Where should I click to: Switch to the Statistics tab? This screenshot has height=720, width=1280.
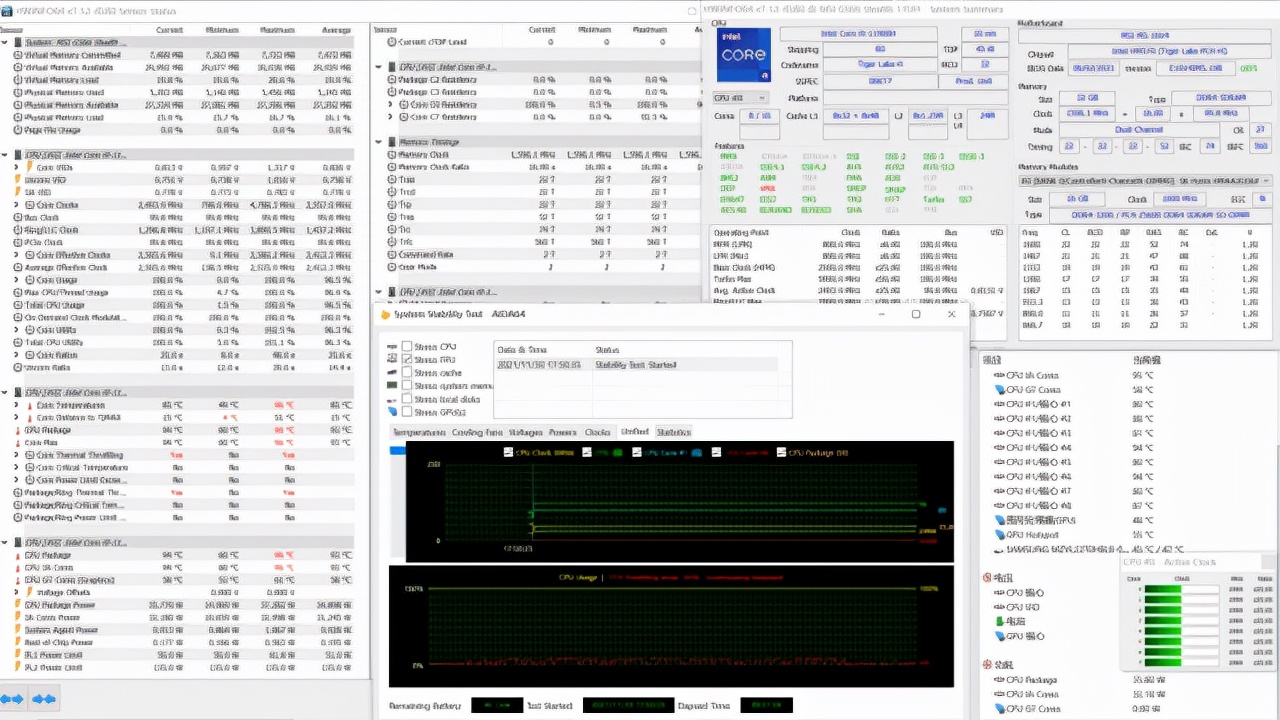(673, 432)
